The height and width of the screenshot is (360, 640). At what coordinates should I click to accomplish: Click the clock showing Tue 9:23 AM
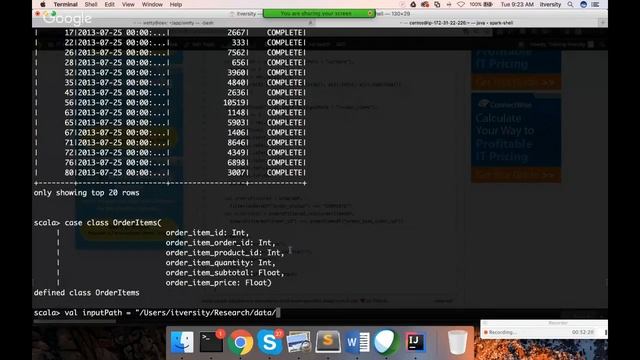517,4
